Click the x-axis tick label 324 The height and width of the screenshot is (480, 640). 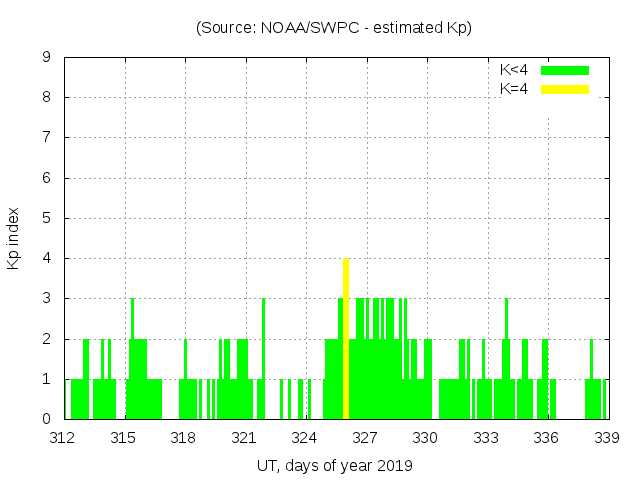(305, 438)
